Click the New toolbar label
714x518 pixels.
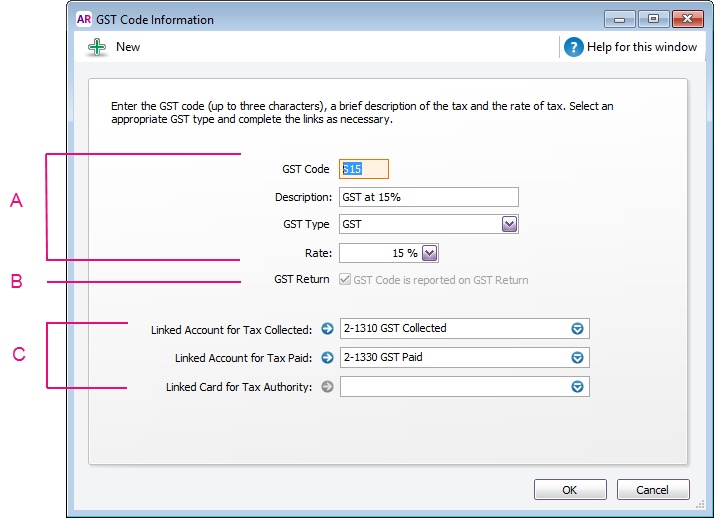[128, 47]
